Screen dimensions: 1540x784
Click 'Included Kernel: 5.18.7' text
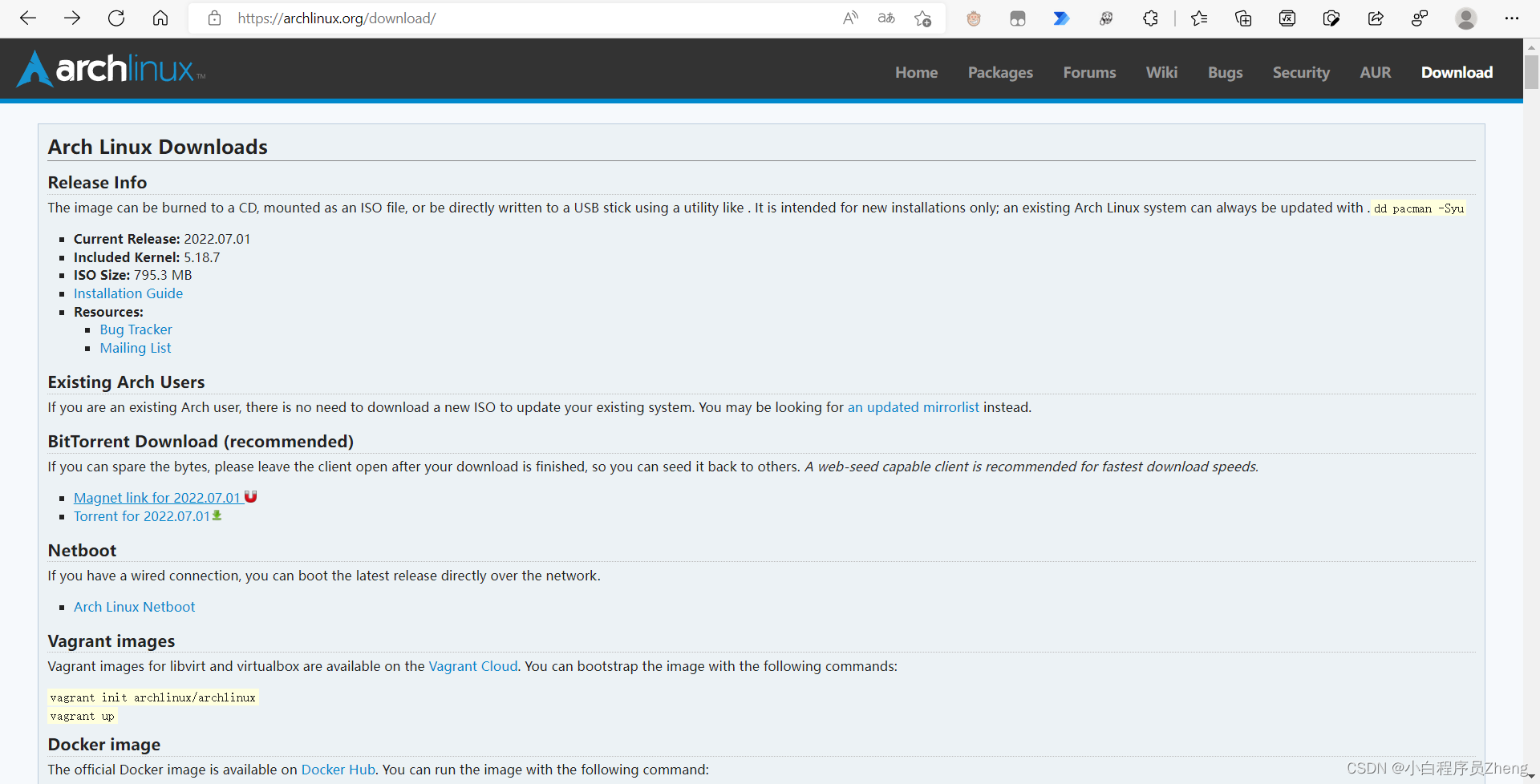[x=147, y=257]
